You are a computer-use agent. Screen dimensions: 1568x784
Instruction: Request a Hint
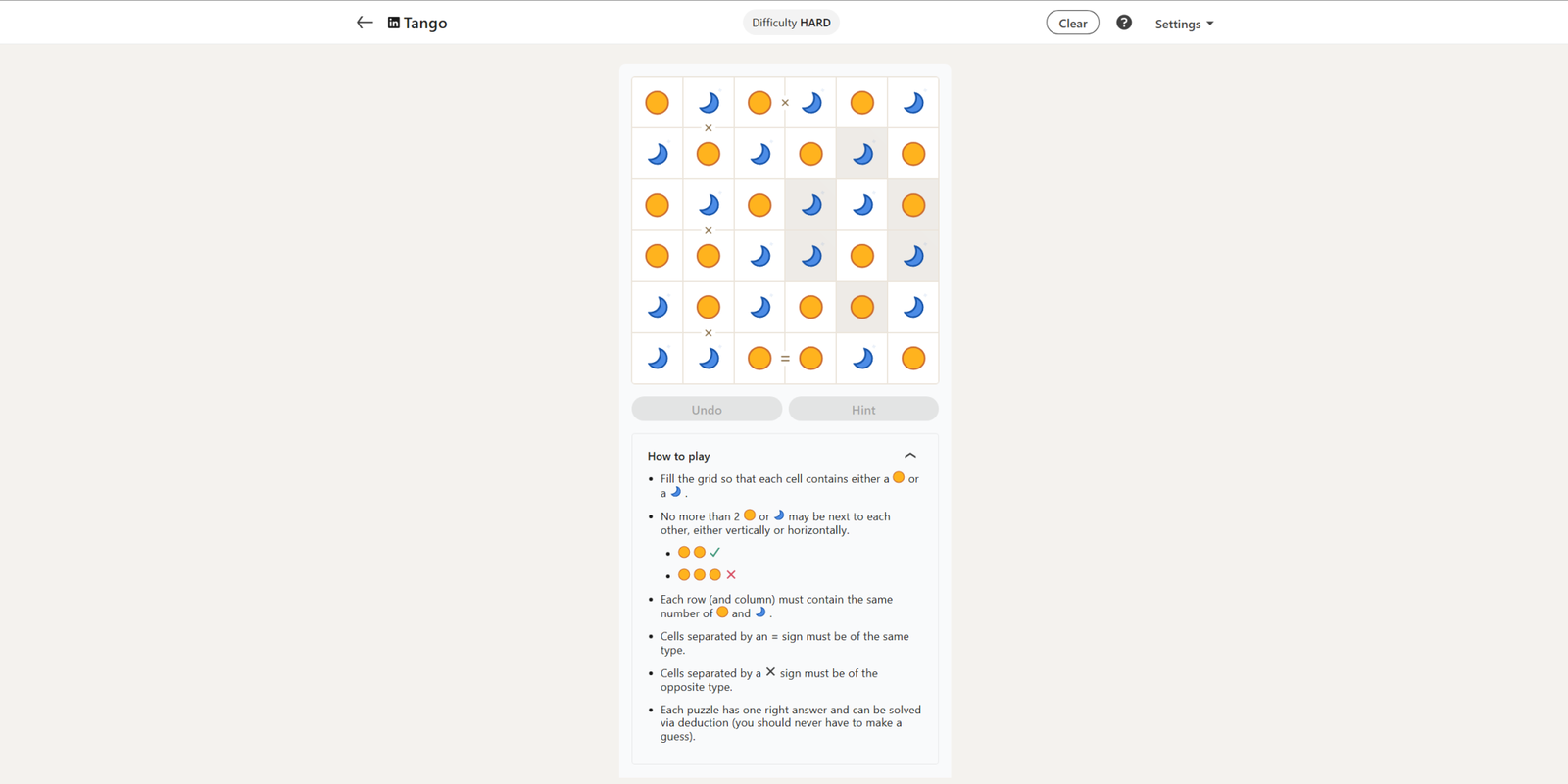(x=863, y=410)
